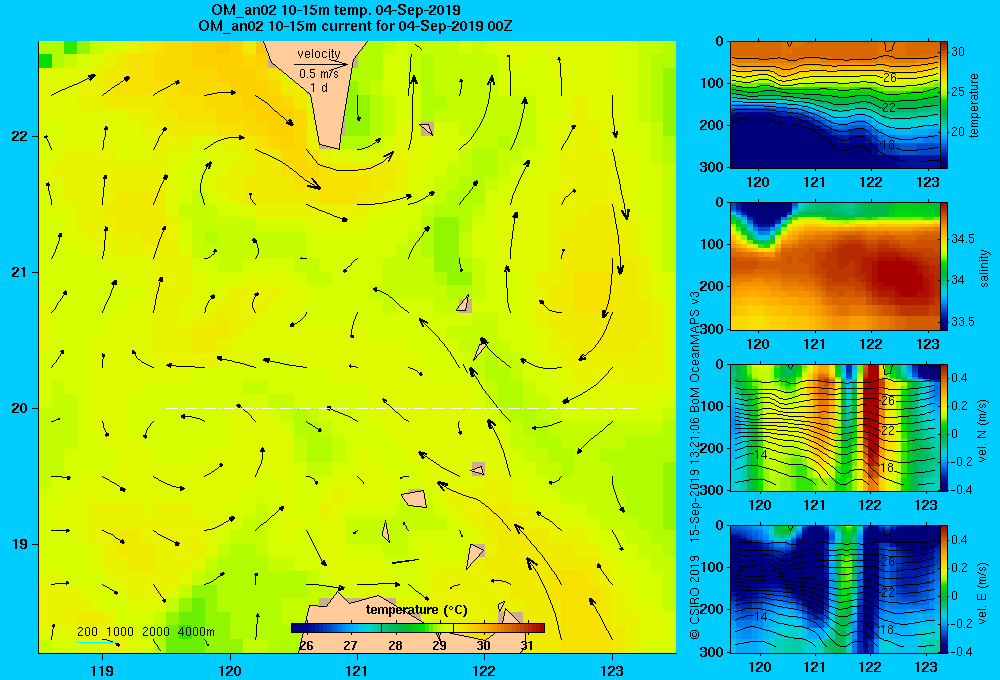
Task: Click the vertical 'temperature' axis label
Action: pyautogui.click(x=974, y=105)
